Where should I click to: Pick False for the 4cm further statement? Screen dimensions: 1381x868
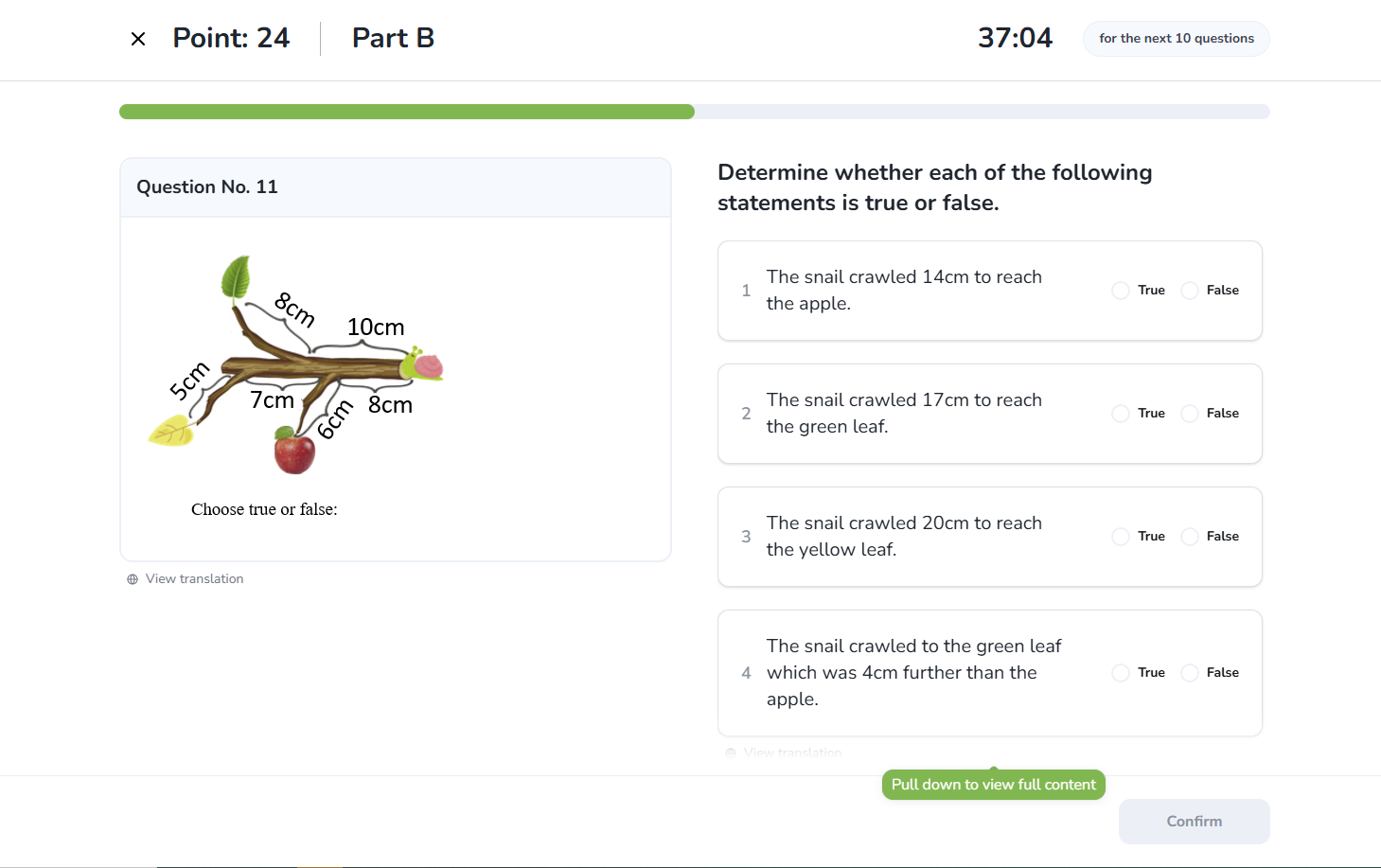1190,673
